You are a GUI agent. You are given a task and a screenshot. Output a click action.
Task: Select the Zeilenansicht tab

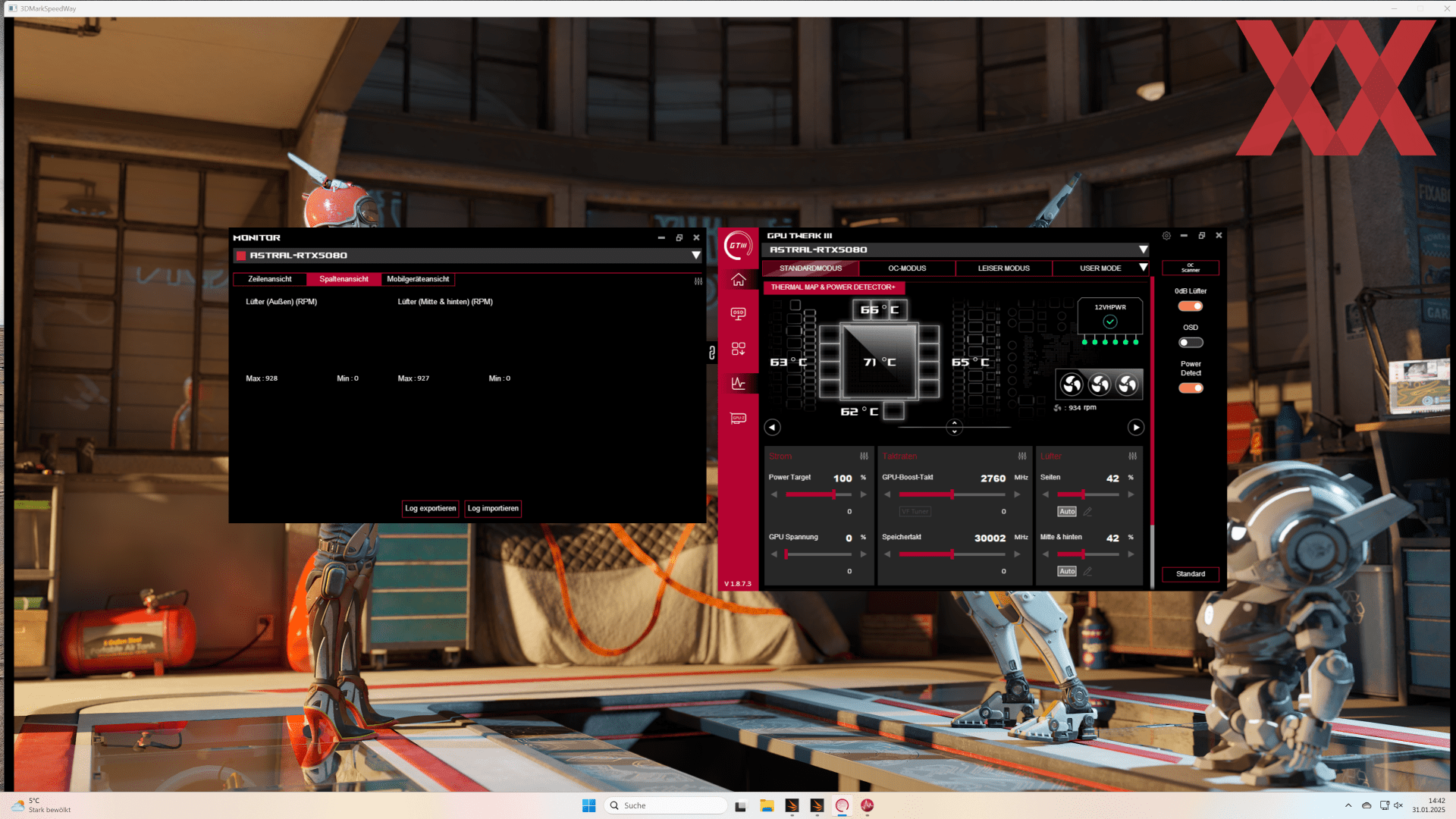tap(269, 279)
